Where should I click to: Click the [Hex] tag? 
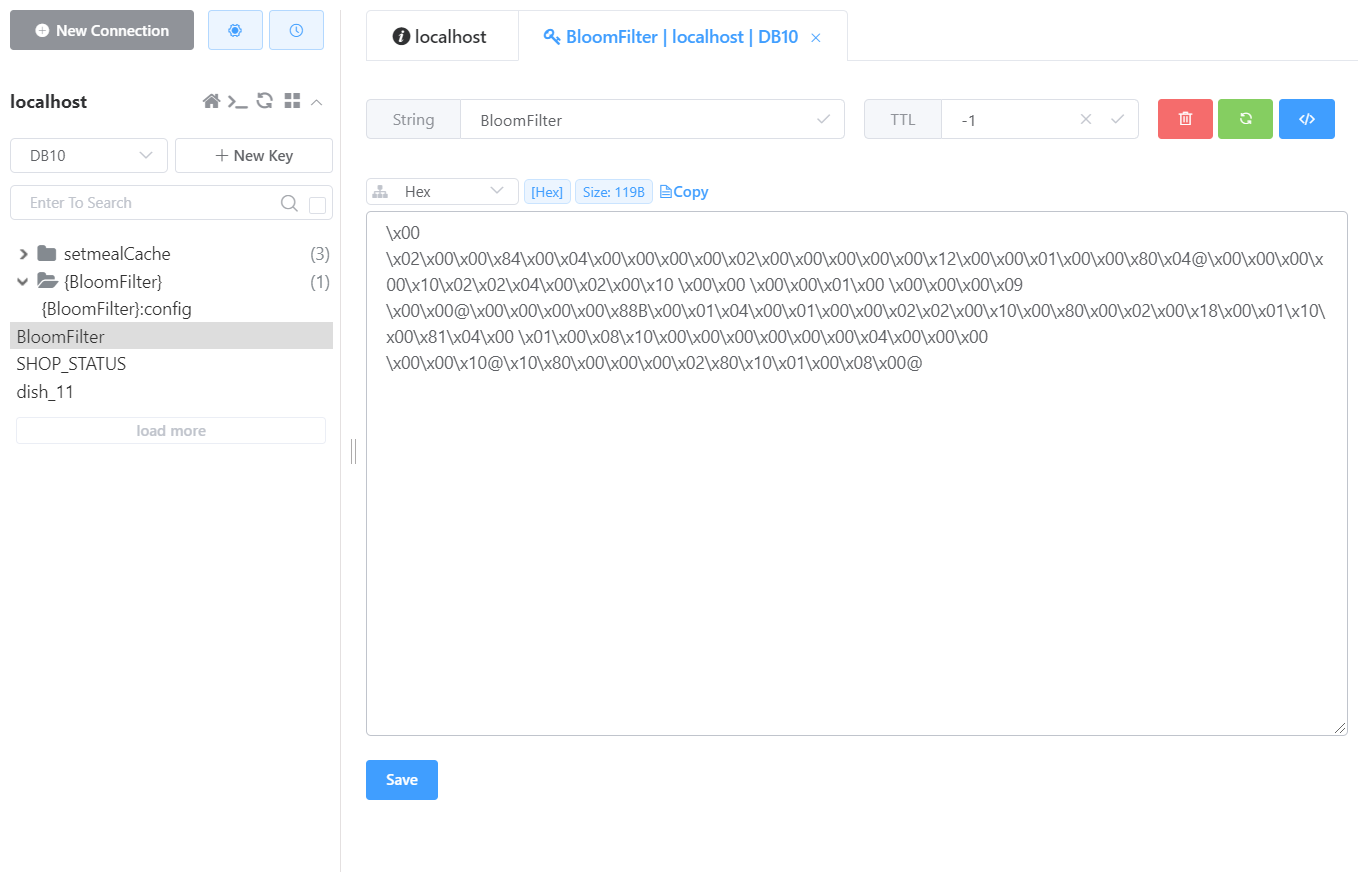pyautogui.click(x=547, y=192)
